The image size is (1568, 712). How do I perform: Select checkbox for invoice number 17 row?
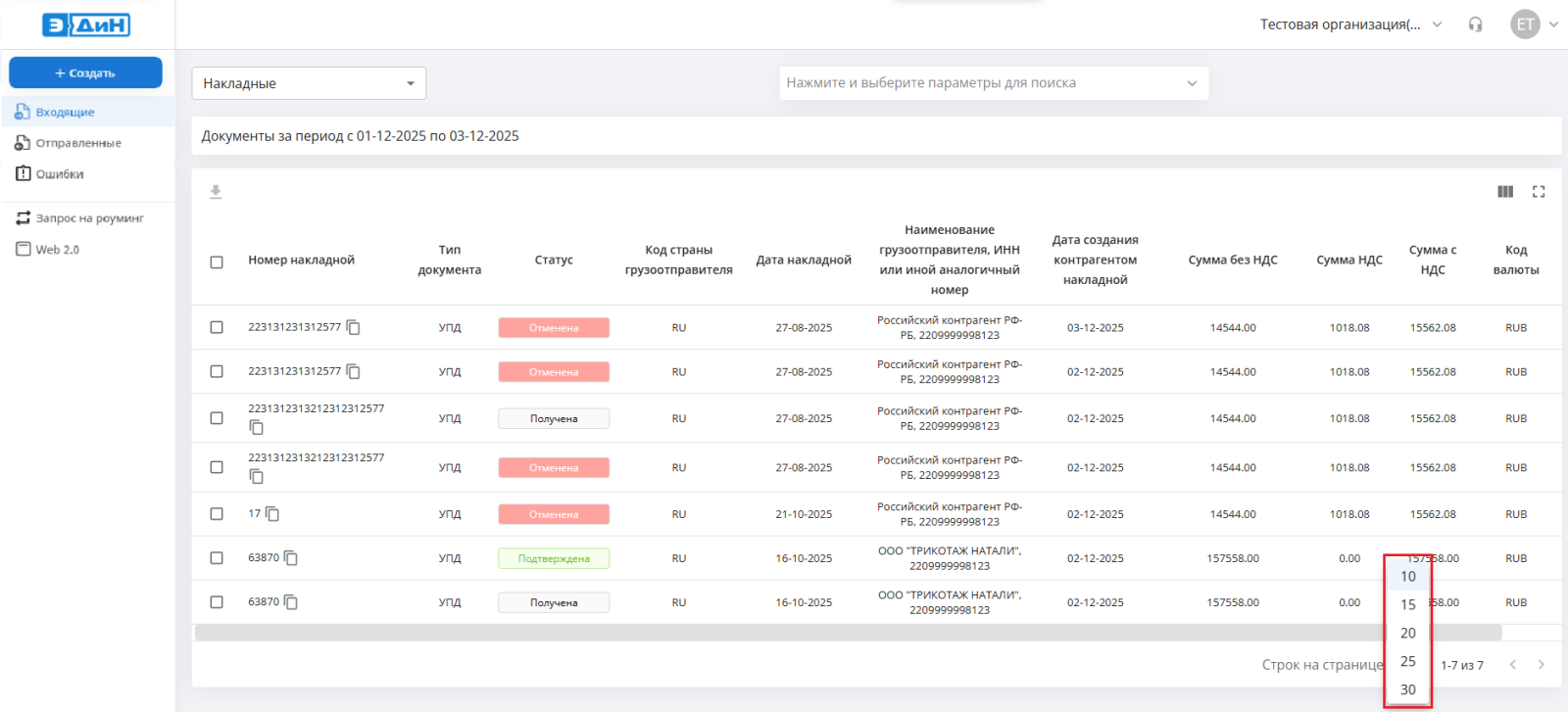tap(217, 514)
